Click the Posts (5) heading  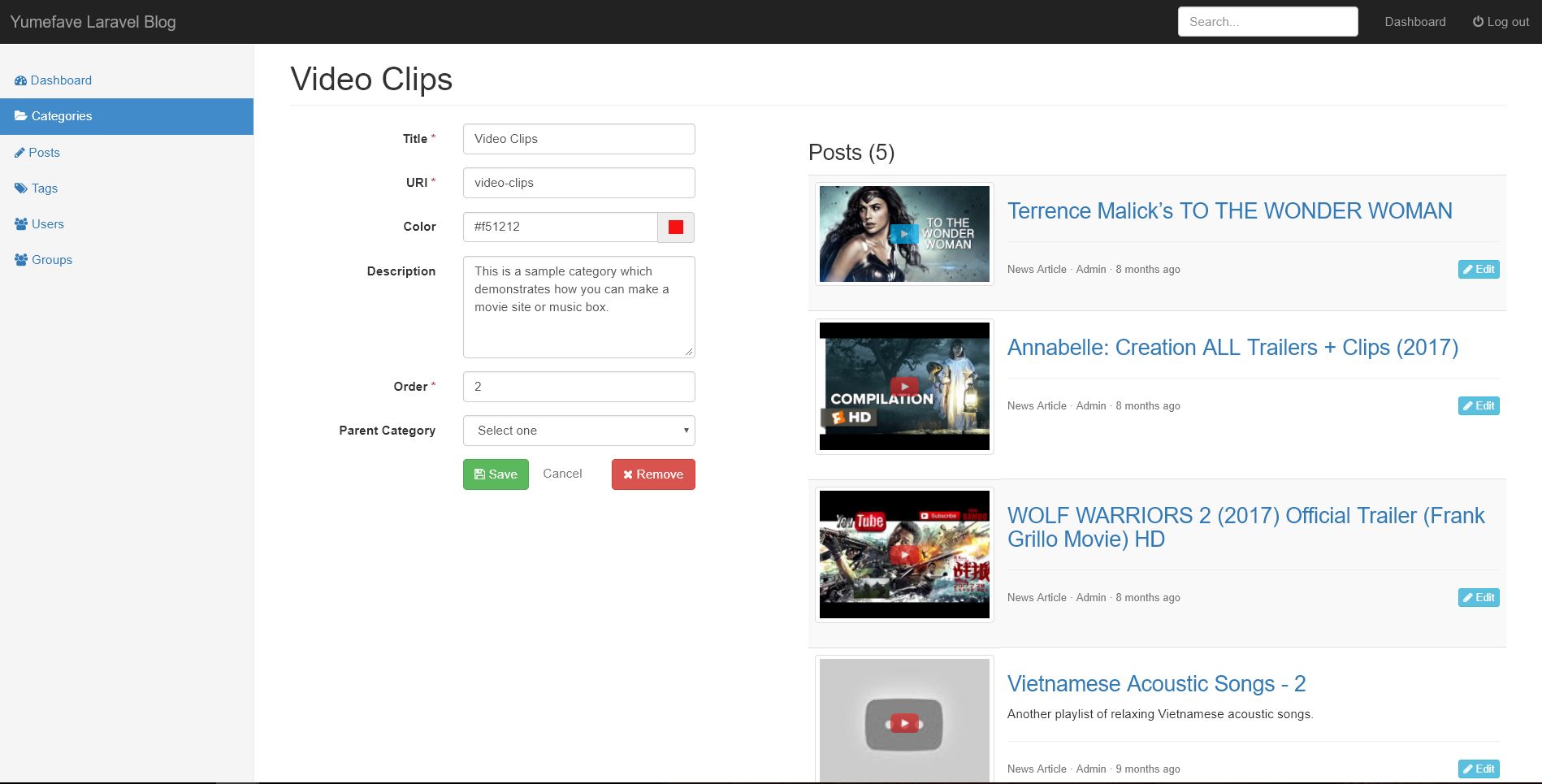click(851, 153)
